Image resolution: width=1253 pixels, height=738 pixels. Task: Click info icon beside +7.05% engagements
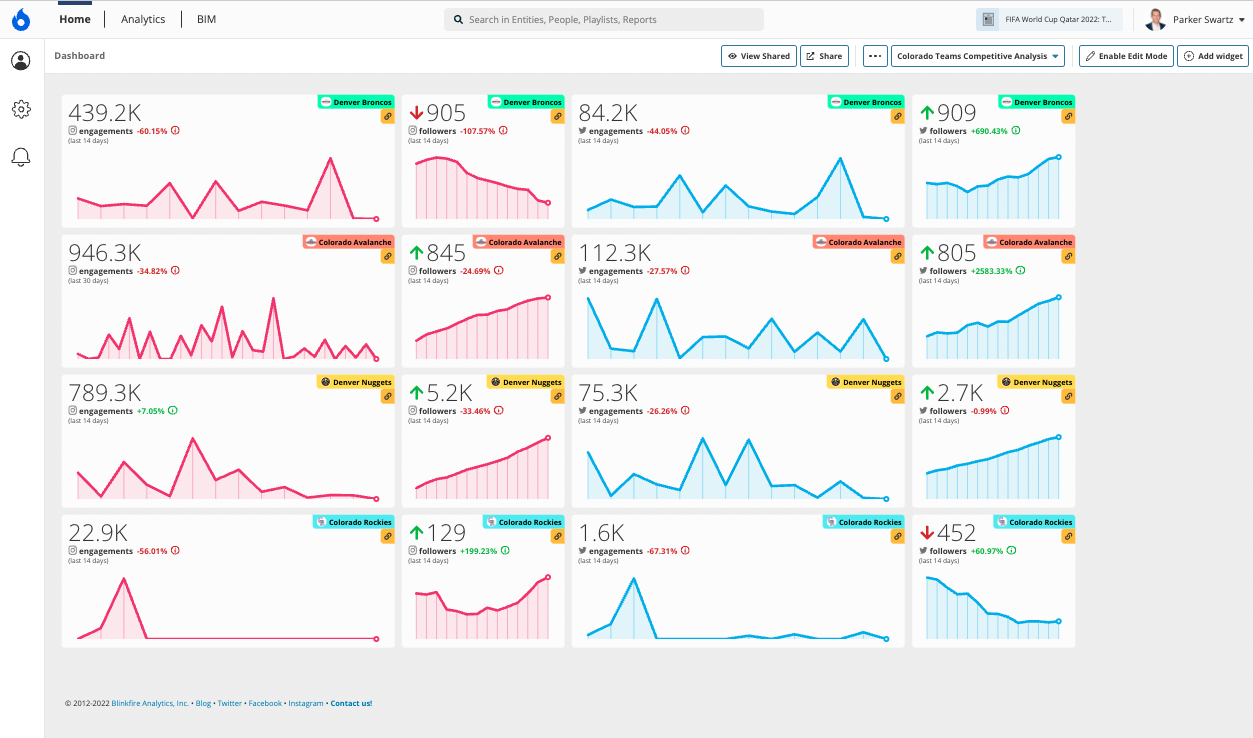173,411
